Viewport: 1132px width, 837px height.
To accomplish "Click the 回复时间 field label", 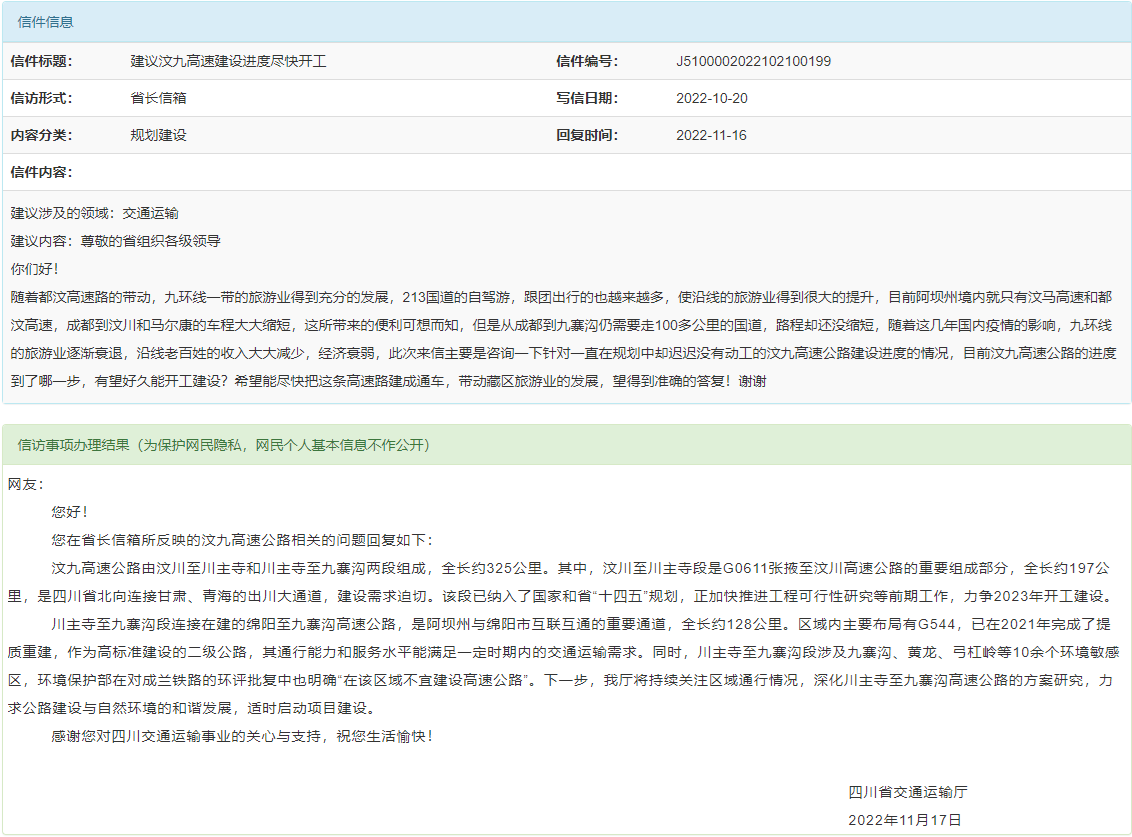I will click(587, 135).
